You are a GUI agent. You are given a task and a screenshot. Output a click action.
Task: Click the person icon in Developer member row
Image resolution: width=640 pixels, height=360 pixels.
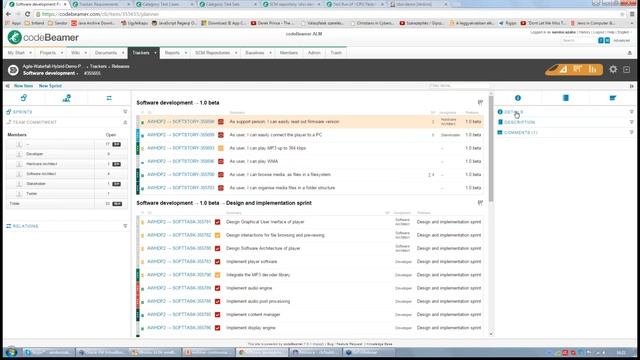pos(19,154)
